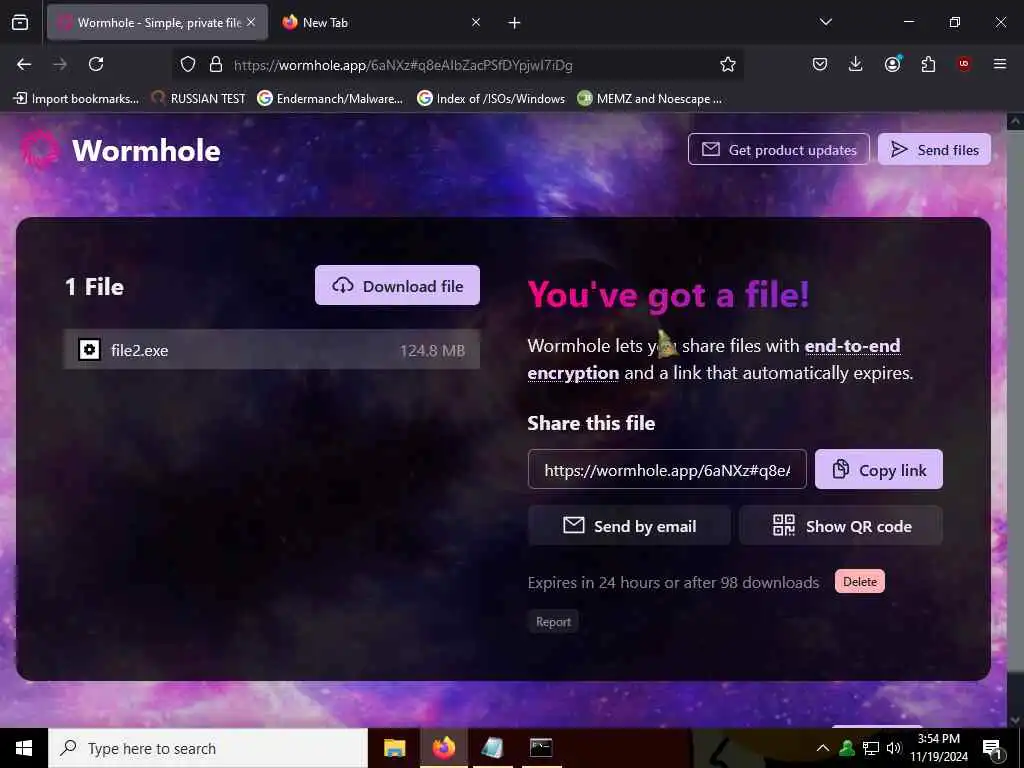Screen dimensions: 1024x768
Task: Click the wormhole.app address bar
Action: click(x=457, y=65)
